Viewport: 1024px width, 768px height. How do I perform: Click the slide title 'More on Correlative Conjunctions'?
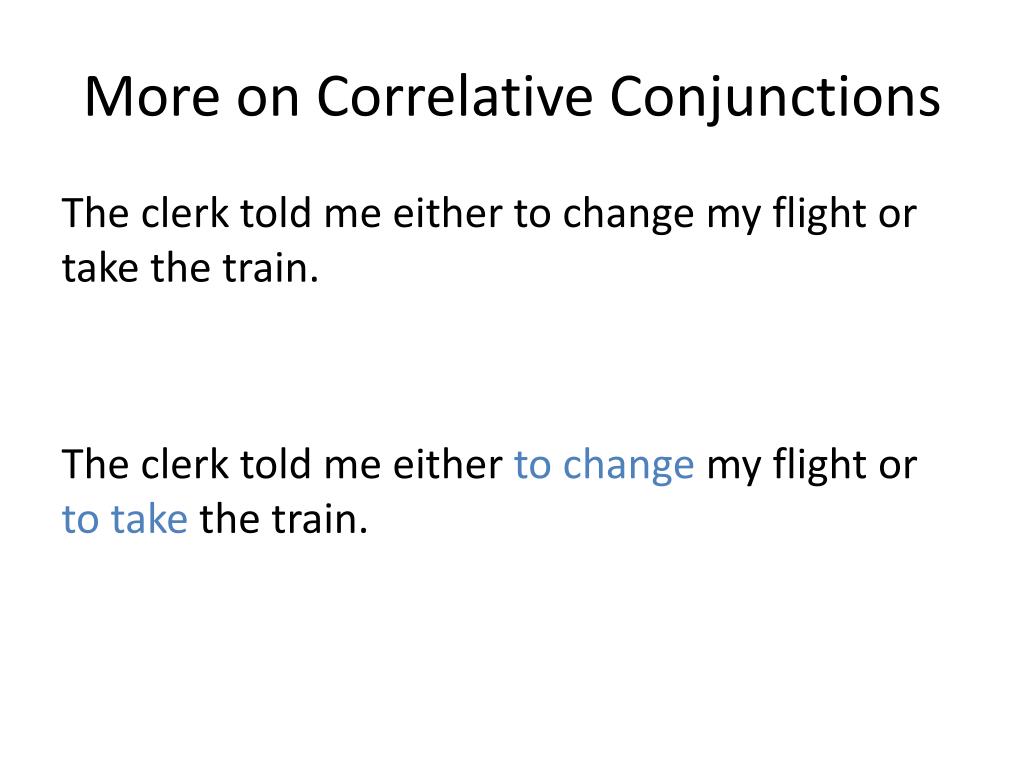point(513,98)
